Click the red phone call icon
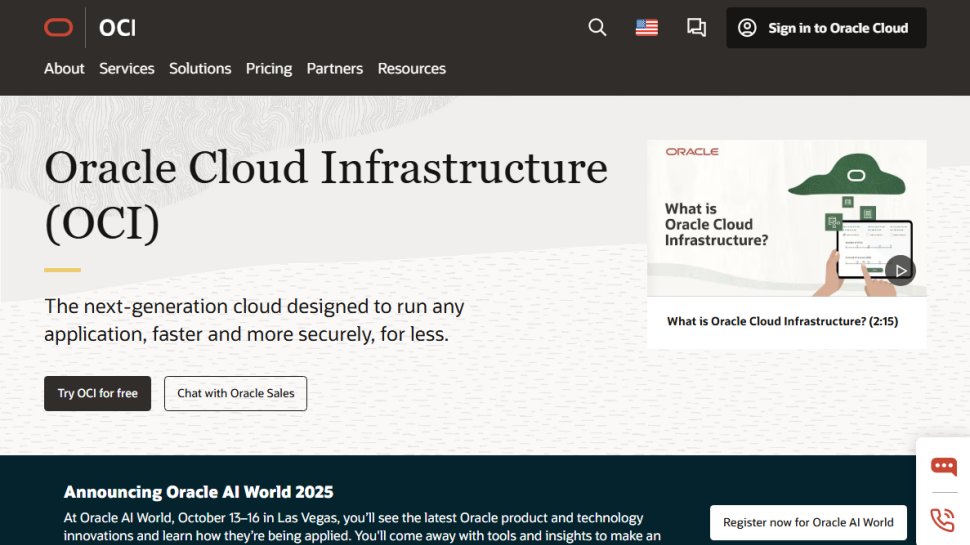Screen dimensions: 970x545 (x=943, y=520)
